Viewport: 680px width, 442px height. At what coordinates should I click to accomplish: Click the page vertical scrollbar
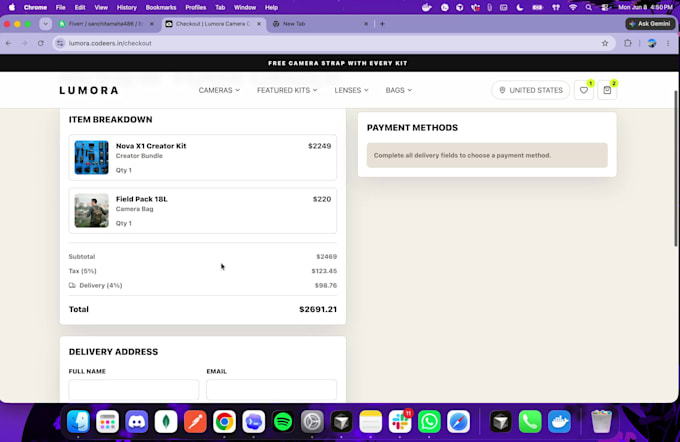pos(676,169)
